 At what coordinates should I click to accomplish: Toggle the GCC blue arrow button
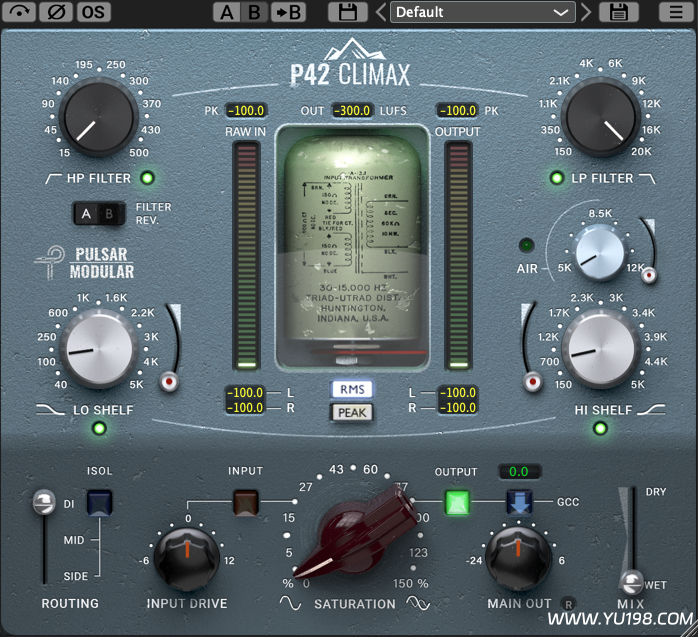point(519,503)
